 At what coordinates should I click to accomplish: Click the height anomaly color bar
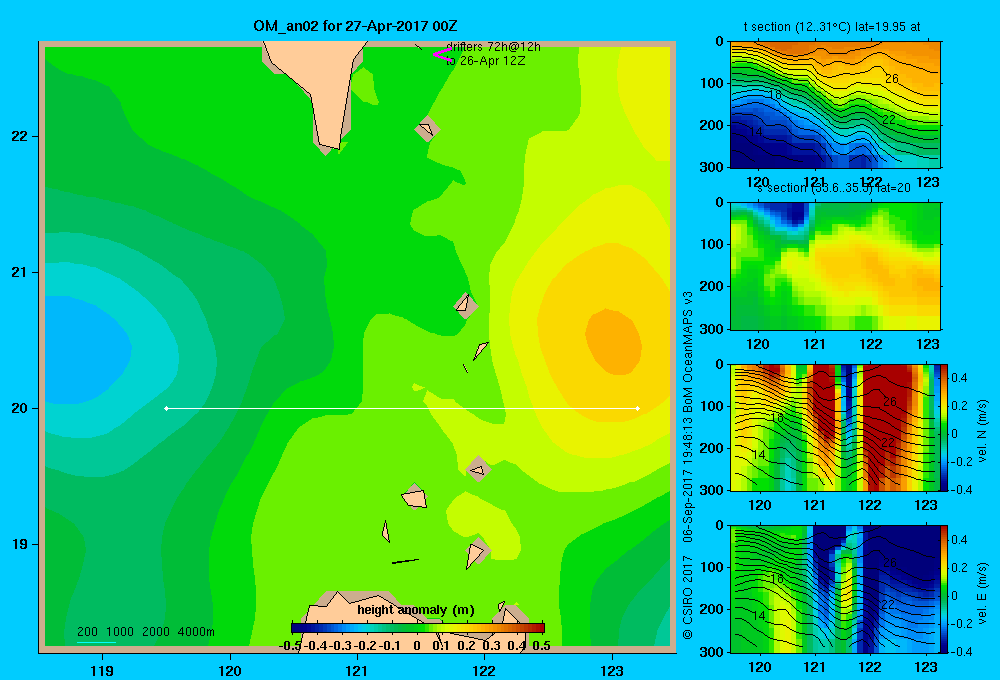tap(418, 628)
